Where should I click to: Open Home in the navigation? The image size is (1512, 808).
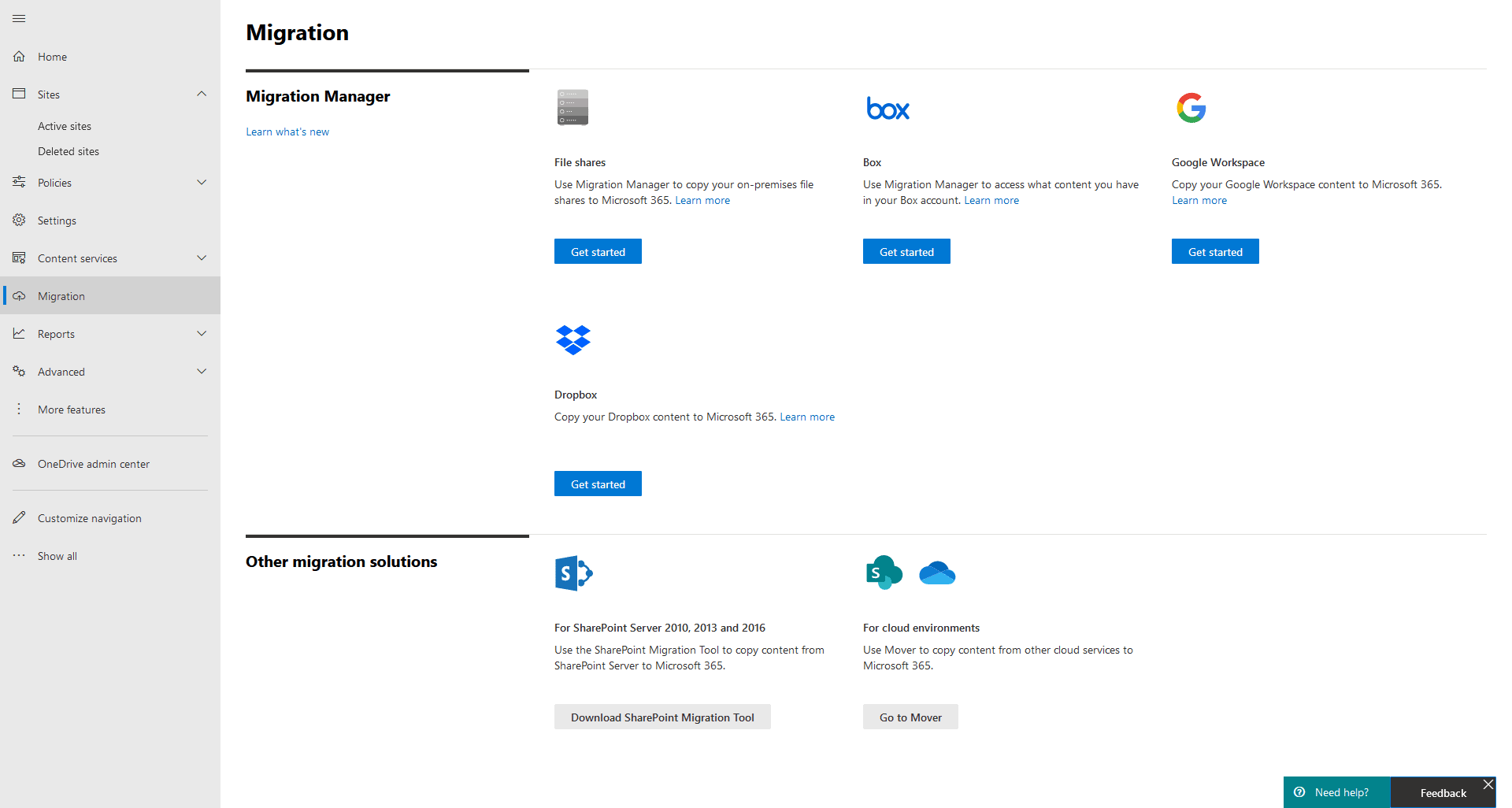[x=110, y=57]
